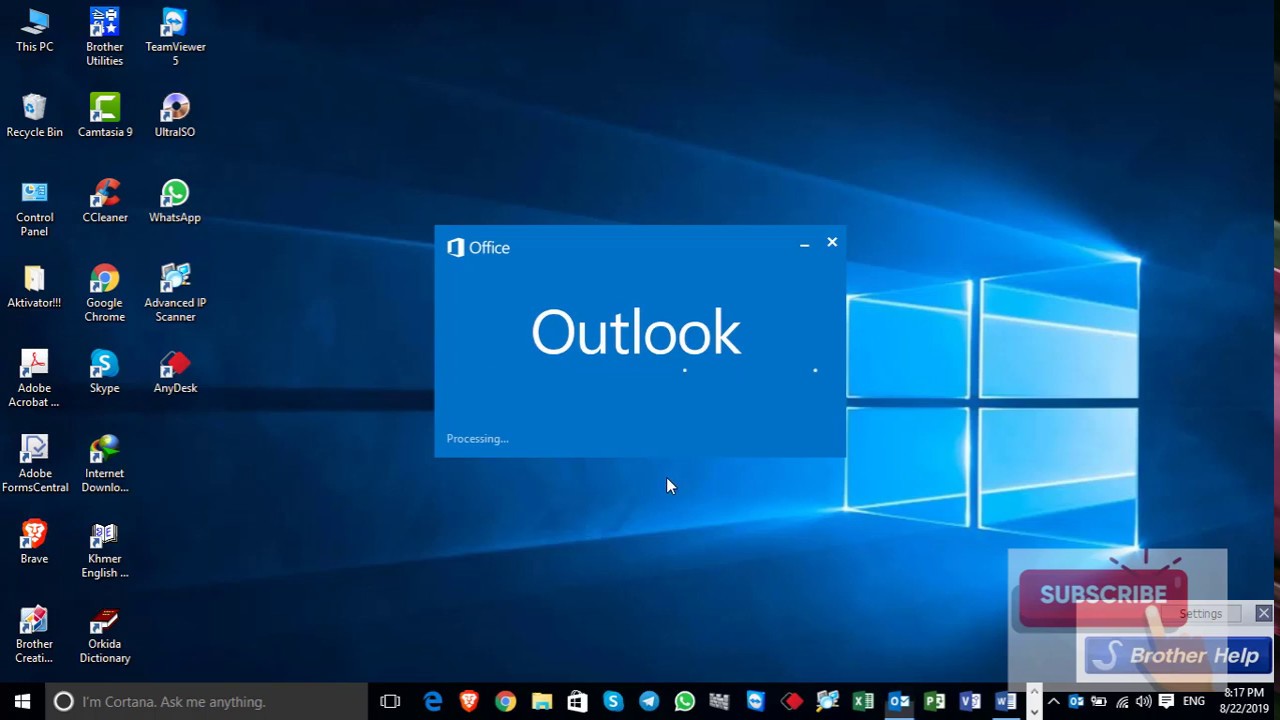Launch AnyDesk desktop shortcut

coord(175,372)
